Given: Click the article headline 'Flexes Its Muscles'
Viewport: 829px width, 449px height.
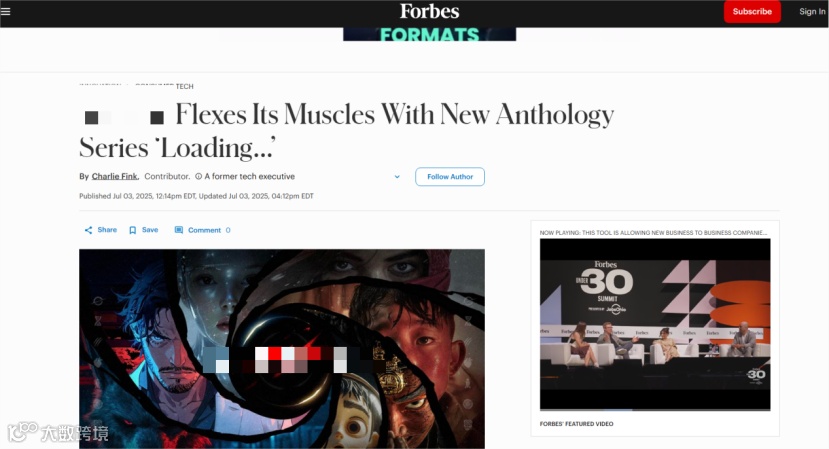Looking at the screenshot, I should (x=275, y=114).
